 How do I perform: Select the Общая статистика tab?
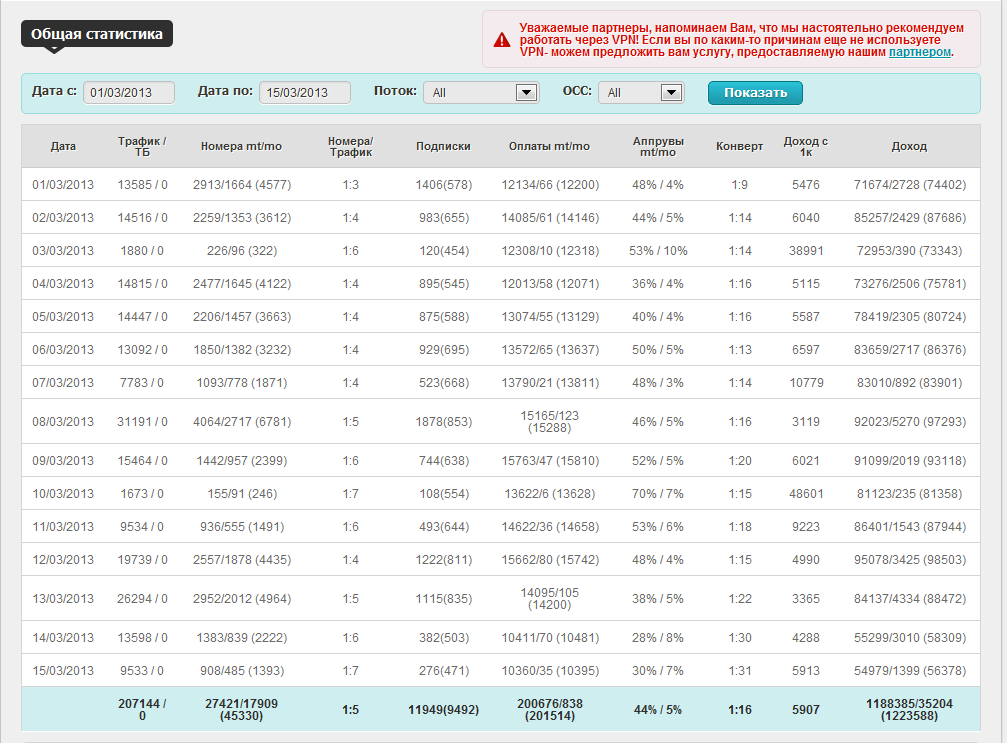coord(97,34)
